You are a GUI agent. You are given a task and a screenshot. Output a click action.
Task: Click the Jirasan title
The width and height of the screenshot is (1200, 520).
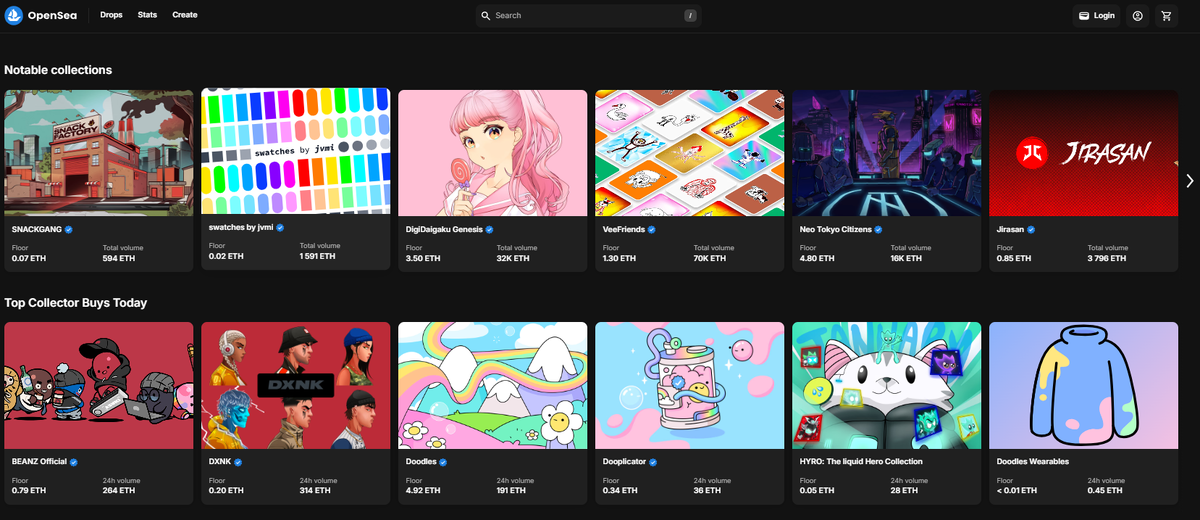pos(1011,229)
